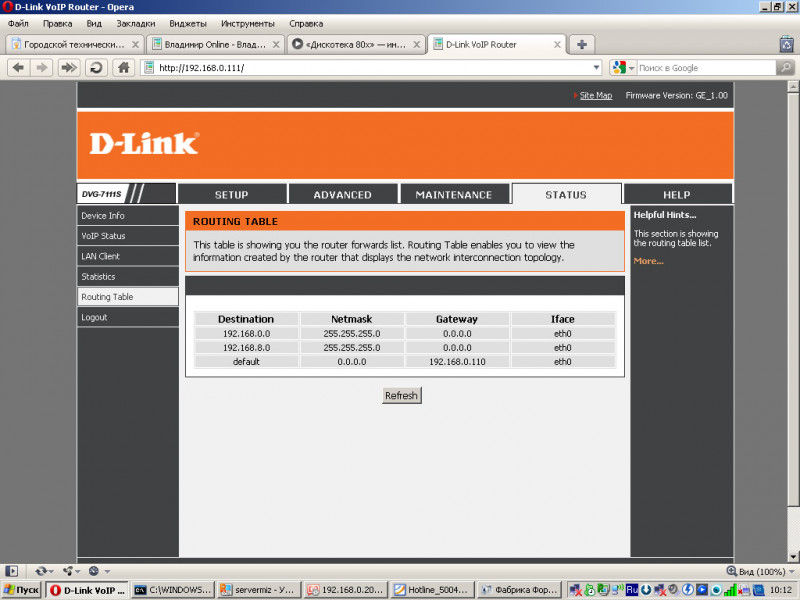Open the Виджеты menu
800x600 pixels.
pos(188,23)
